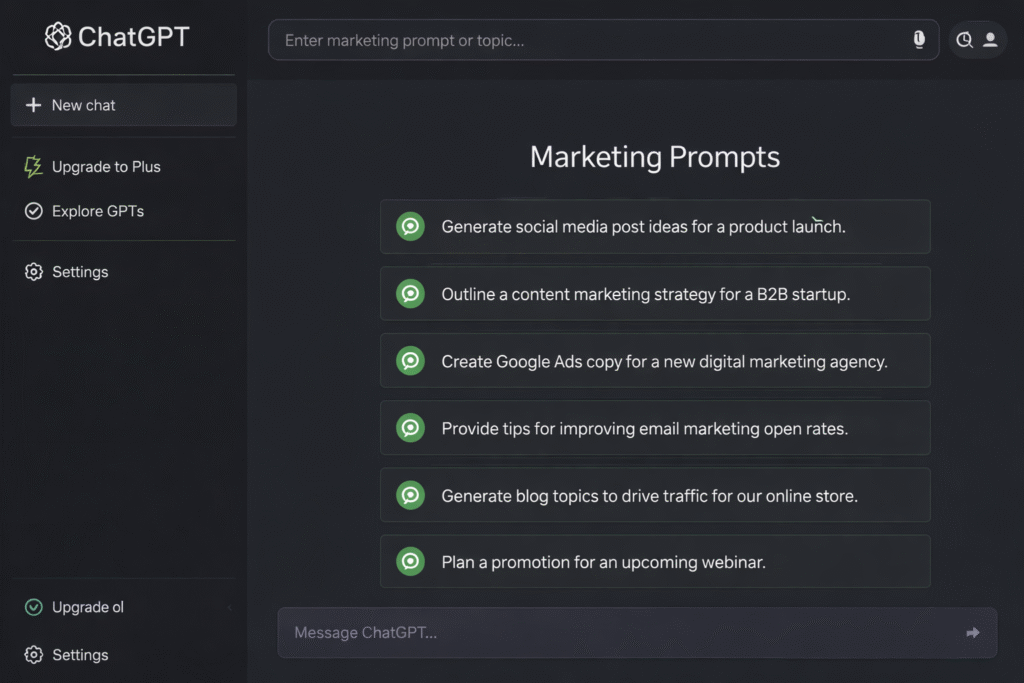Open the user profile icon top right
This screenshot has width=1024, height=683.
991,40
